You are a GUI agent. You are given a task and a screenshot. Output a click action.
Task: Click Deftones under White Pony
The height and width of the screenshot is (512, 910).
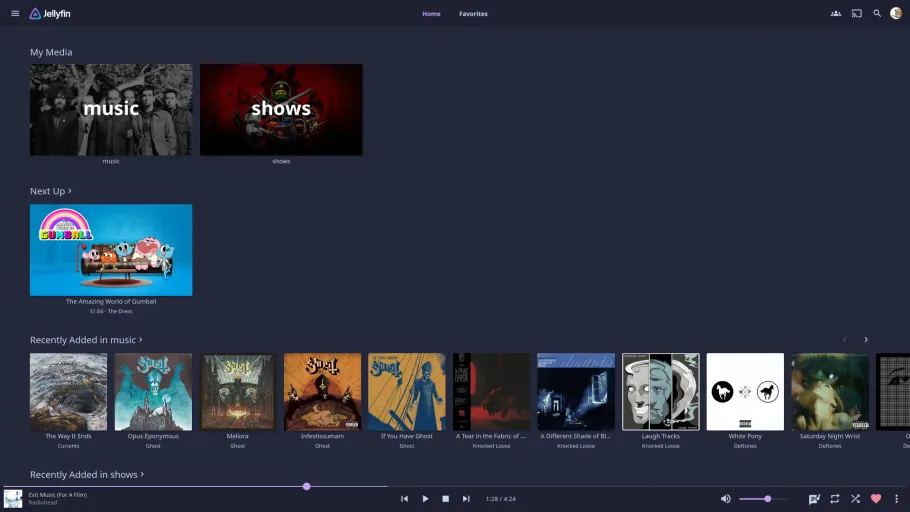(x=745, y=446)
